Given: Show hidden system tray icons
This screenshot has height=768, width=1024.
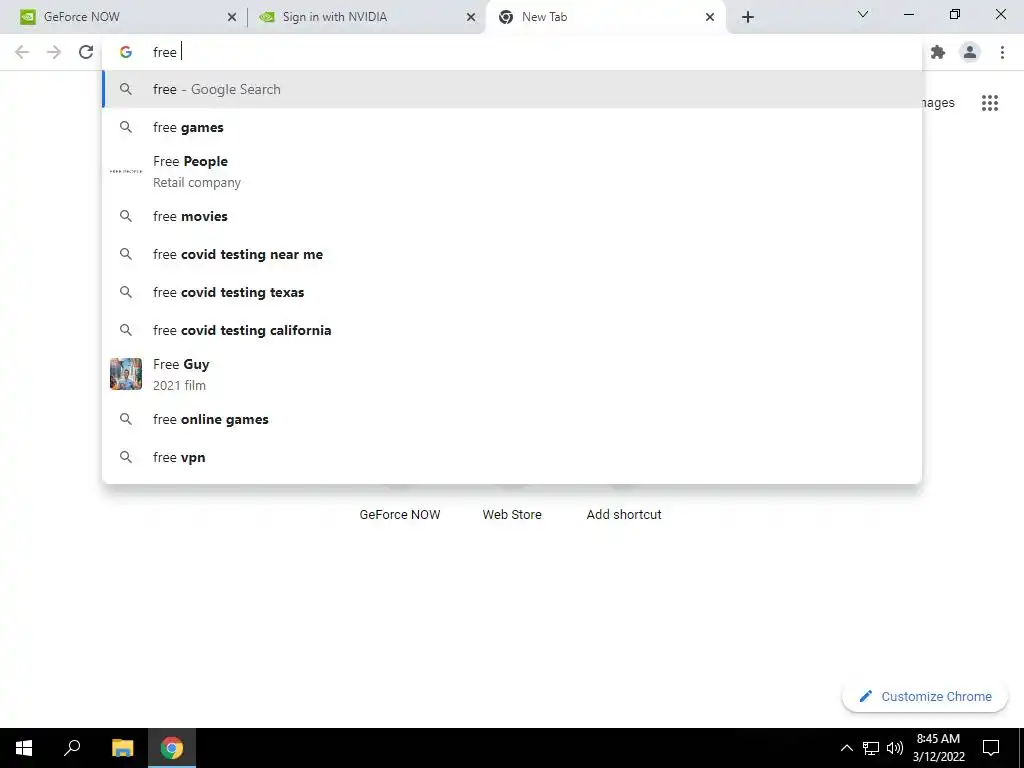Looking at the screenshot, I should (x=846, y=748).
